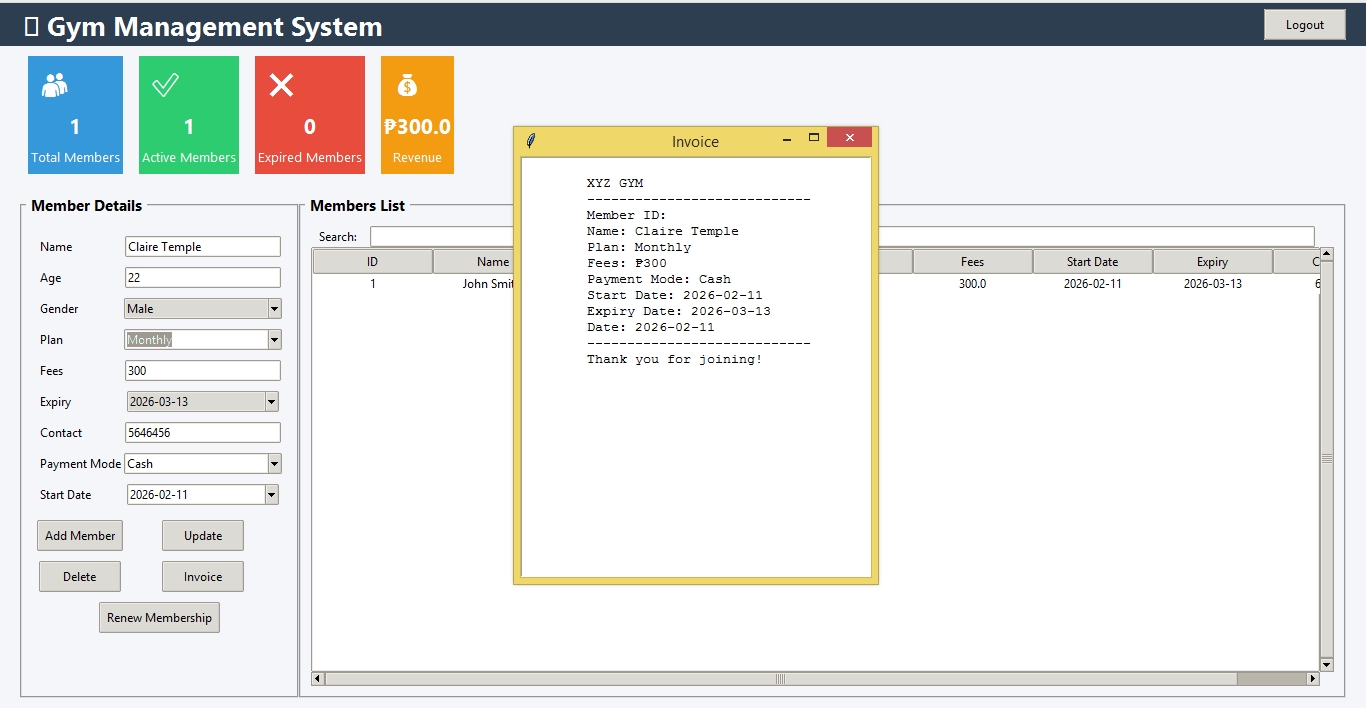Open the Expiry date picker
Screen dimensions: 1366x708
tap(271, 402)
